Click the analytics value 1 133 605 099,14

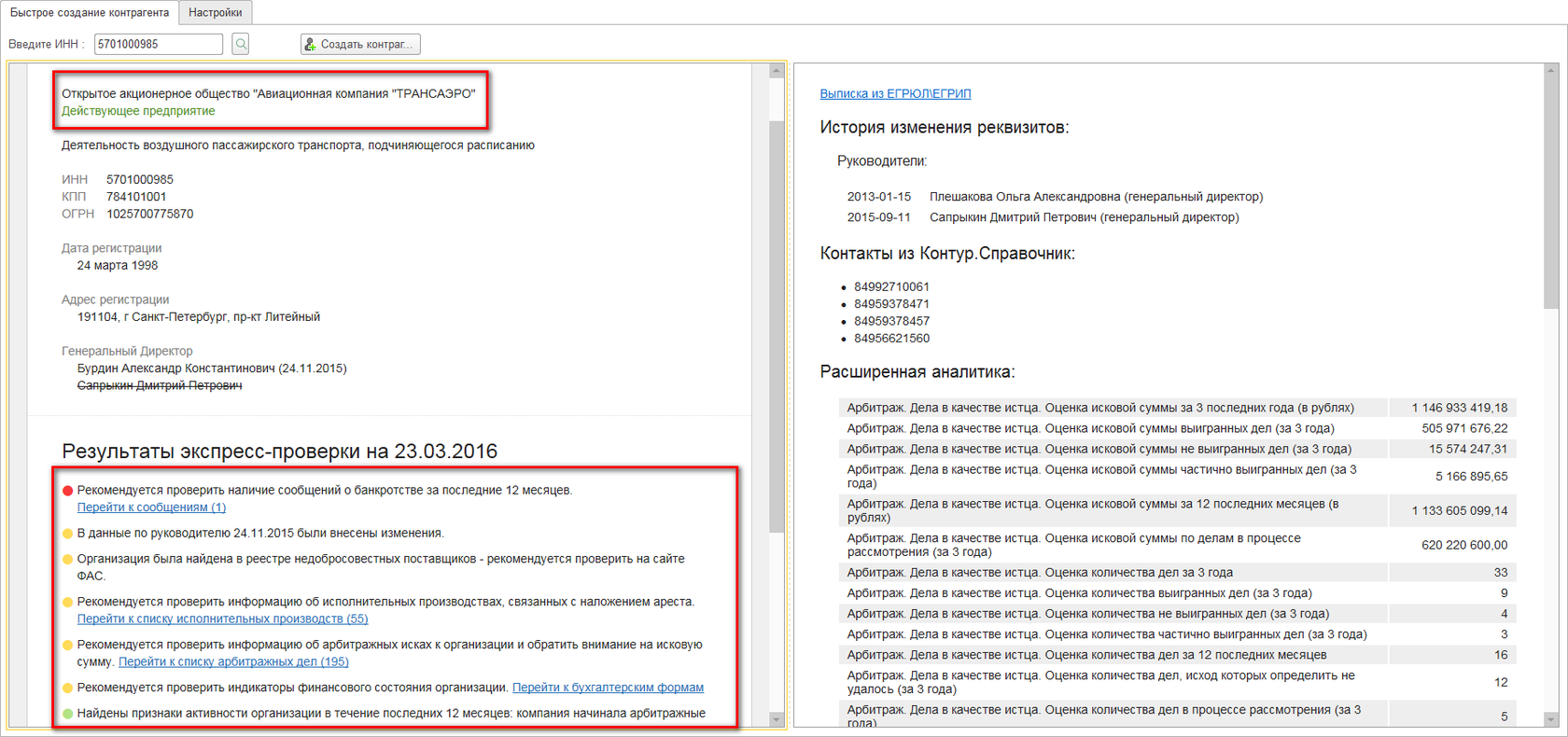pos(1459,510)
